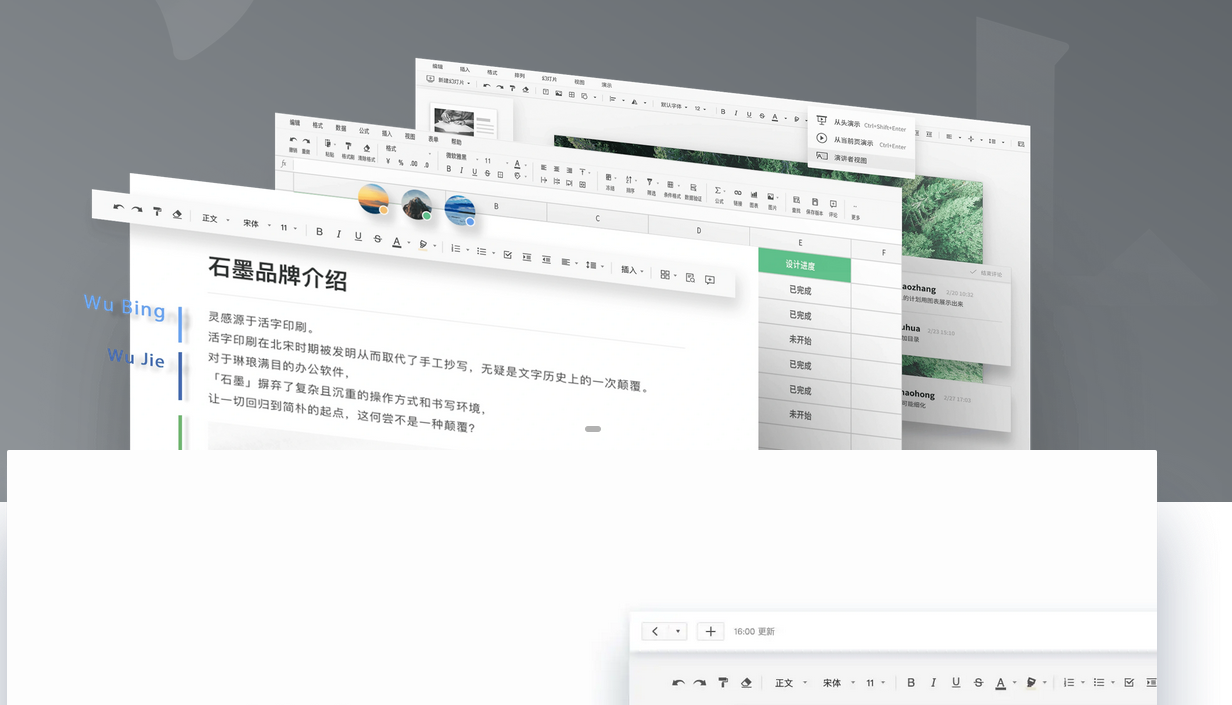Click clear-format eraser in tilted document toolbar
Viewport: 1232px width, 705px height.
click(x=177, y=214)
